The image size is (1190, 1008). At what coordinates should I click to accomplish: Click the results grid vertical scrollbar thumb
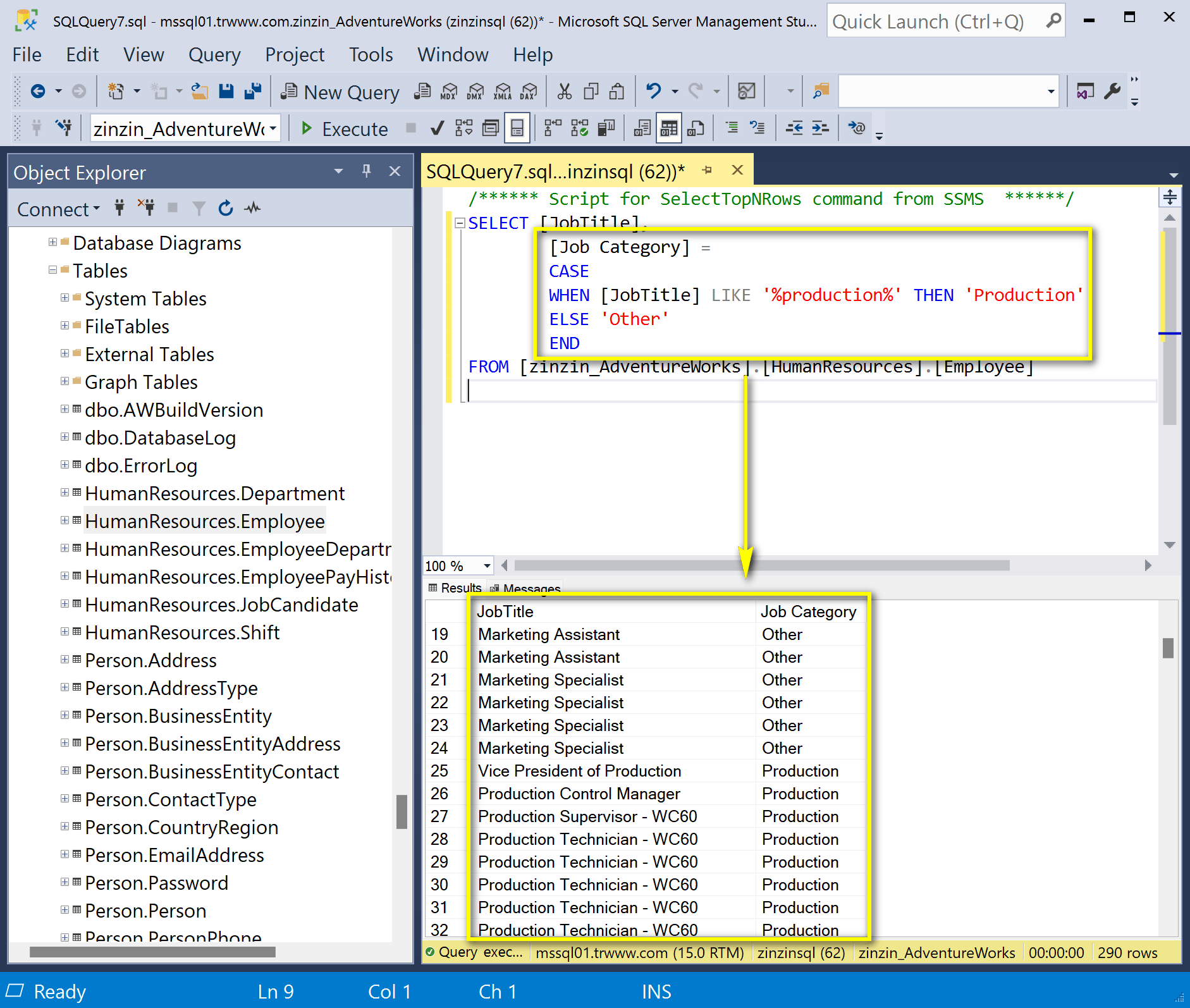(x=1168, y=648)
